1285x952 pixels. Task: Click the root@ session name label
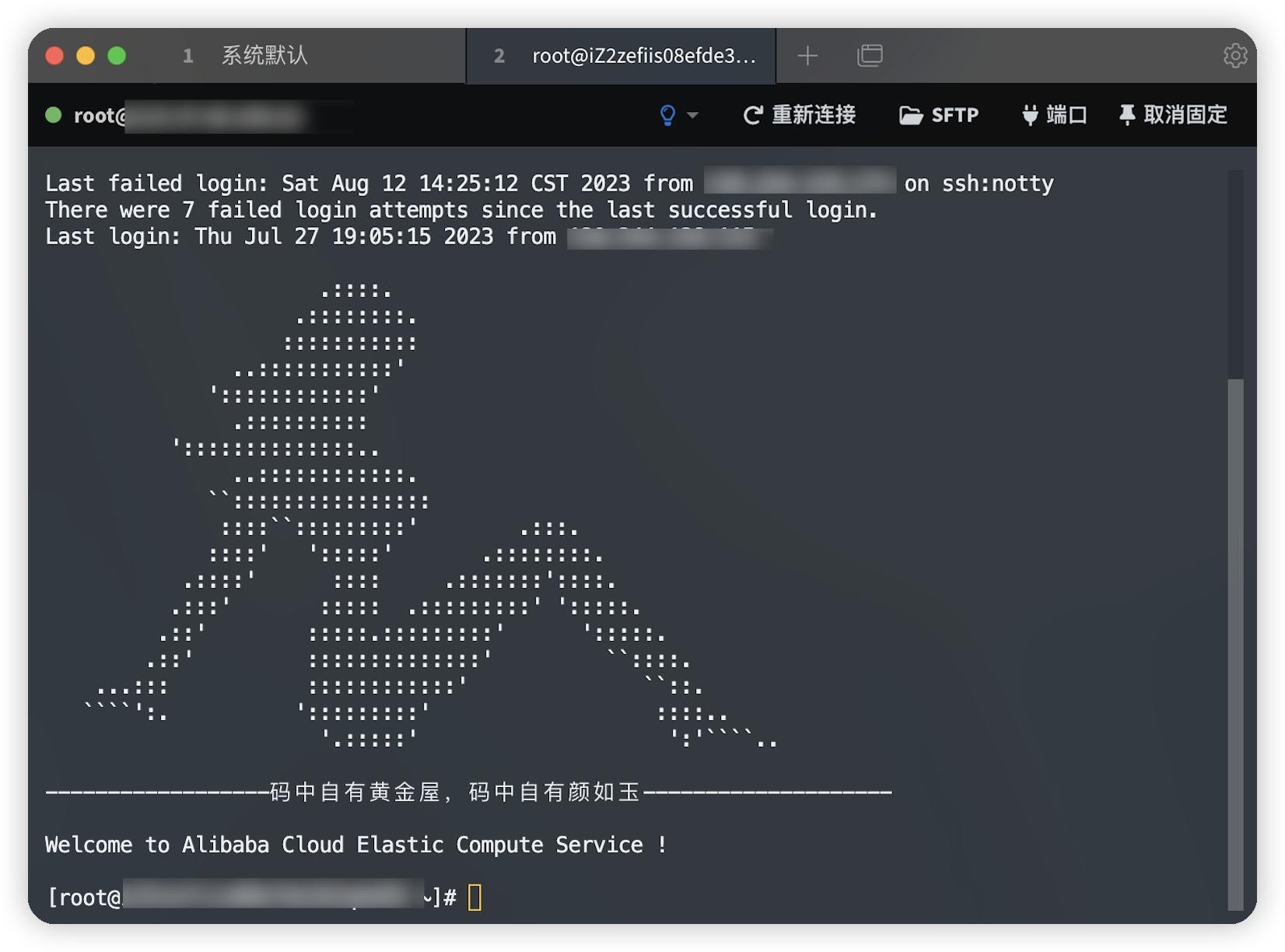(99, 116)
